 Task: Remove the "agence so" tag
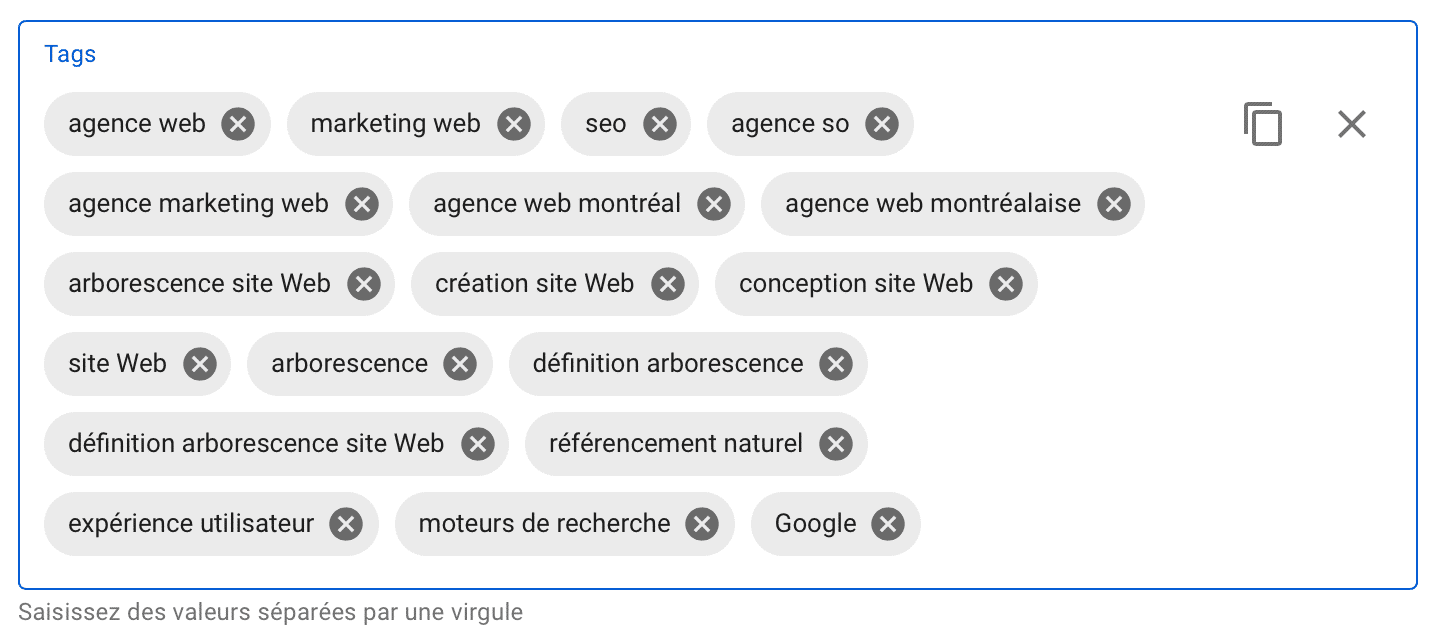(x=881, y=124)
